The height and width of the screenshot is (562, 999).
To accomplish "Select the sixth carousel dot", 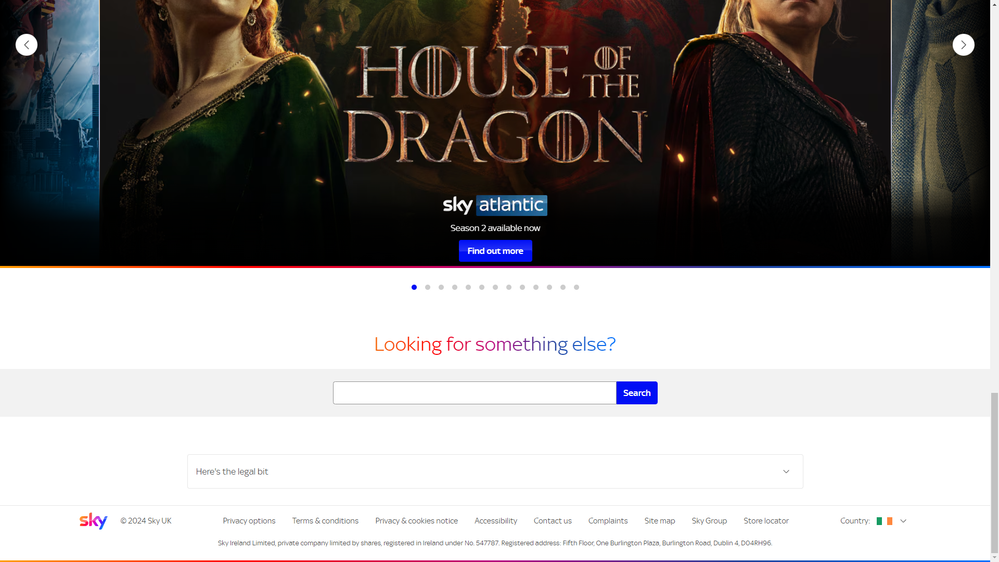I will (x=482, y=287).
